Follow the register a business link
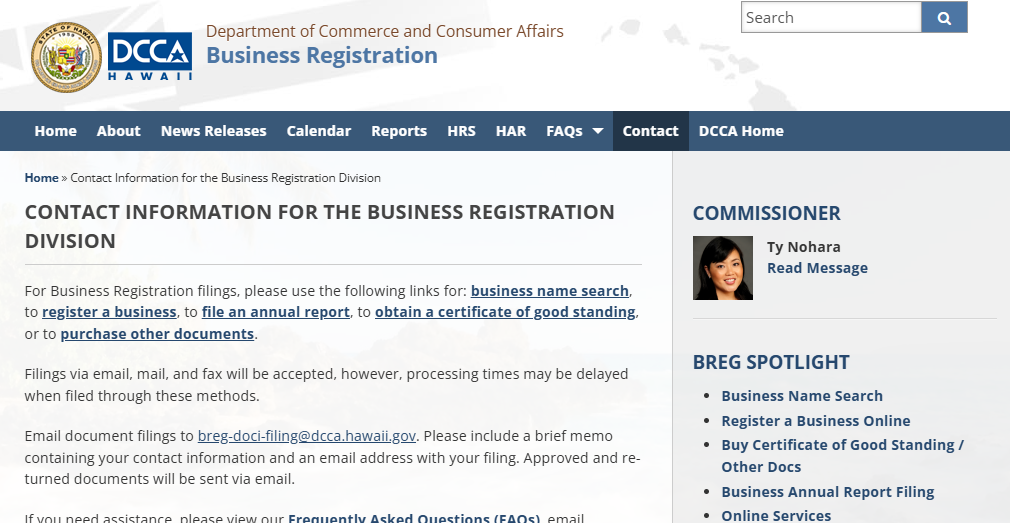This screenshot has height=523, width=1010. coord(109,312)
